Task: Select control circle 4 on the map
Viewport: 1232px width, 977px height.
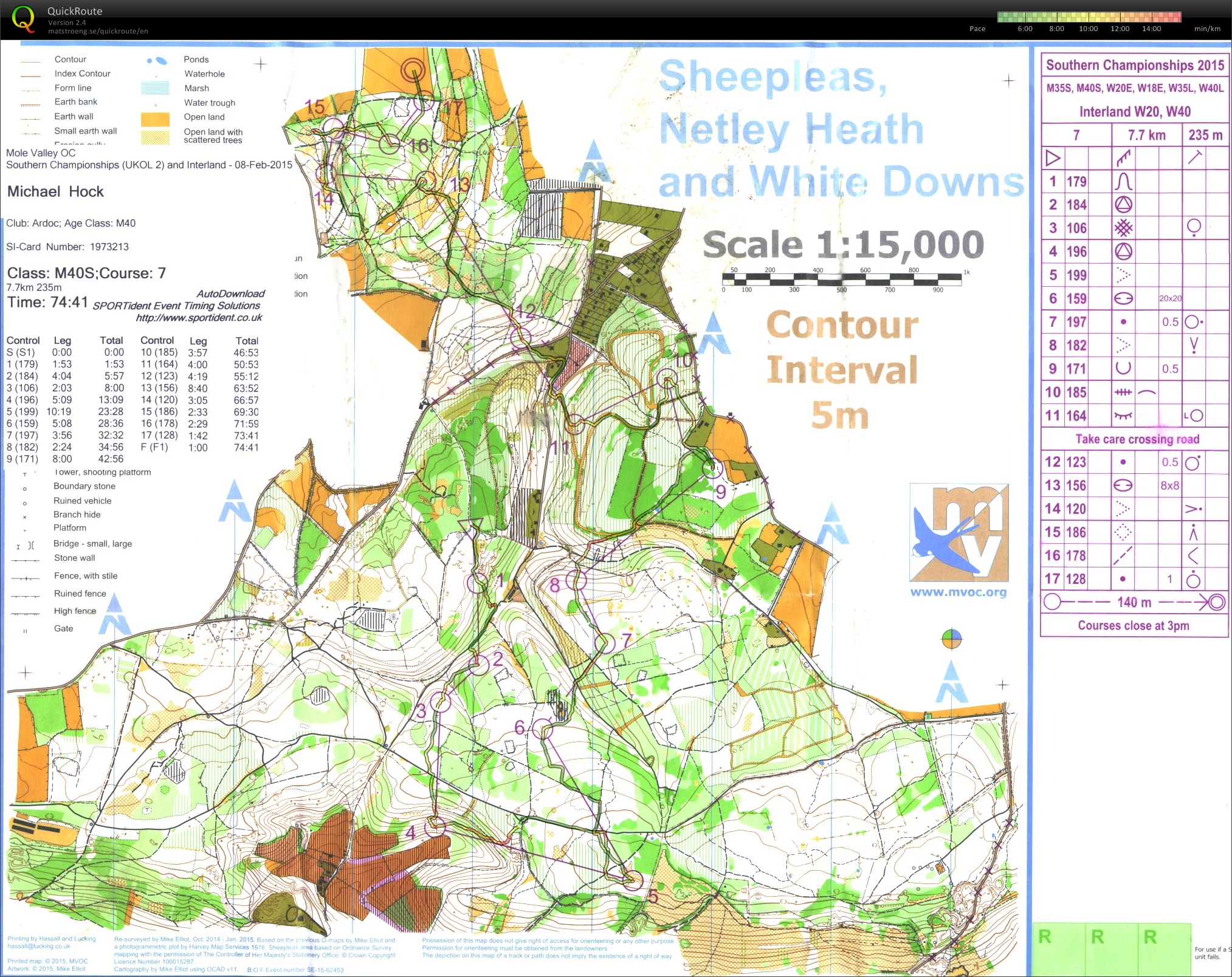Action: coord(435,826)
